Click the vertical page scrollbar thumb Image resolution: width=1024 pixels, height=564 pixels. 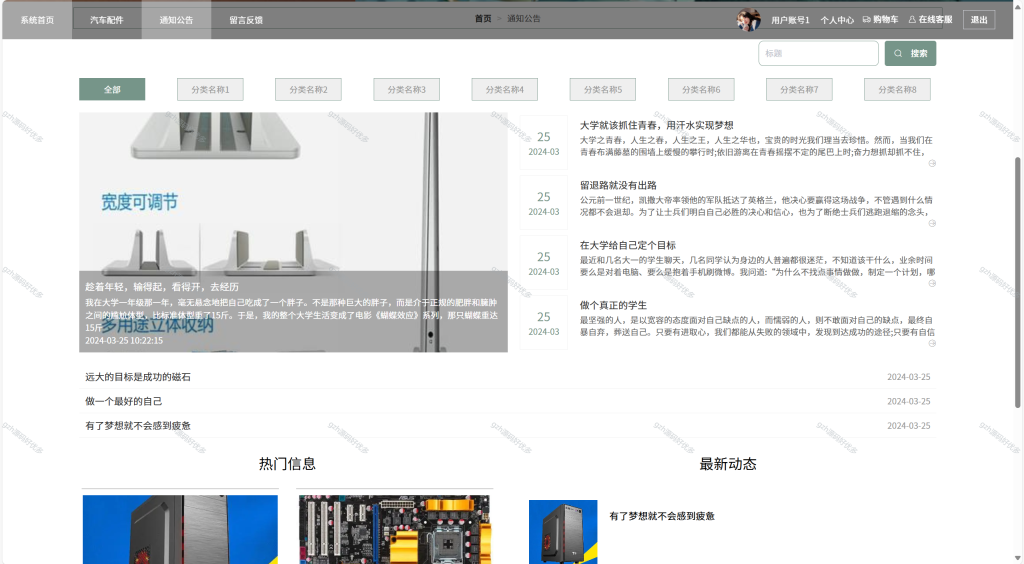[x=1018, y=282]
